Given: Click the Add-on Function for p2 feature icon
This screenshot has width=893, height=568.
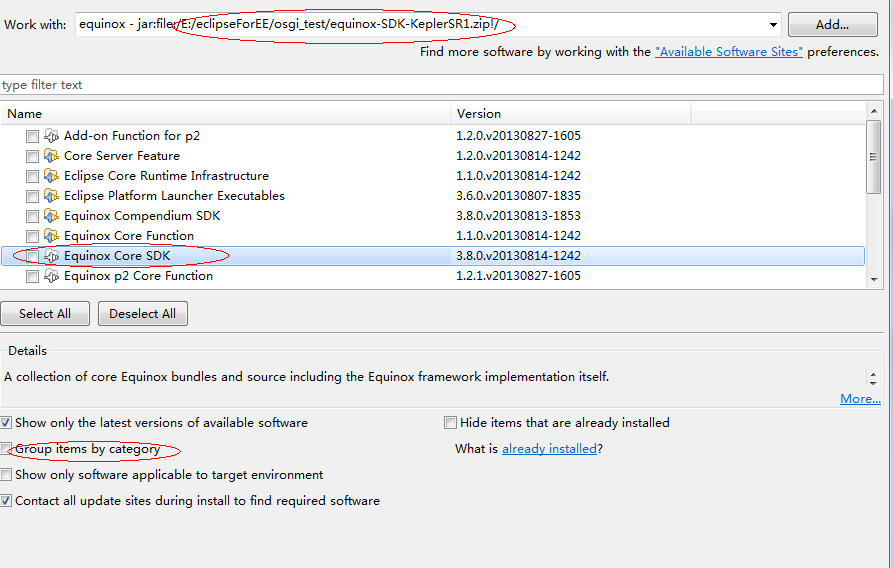Looking at the screenshot, I should coord(52,136).
